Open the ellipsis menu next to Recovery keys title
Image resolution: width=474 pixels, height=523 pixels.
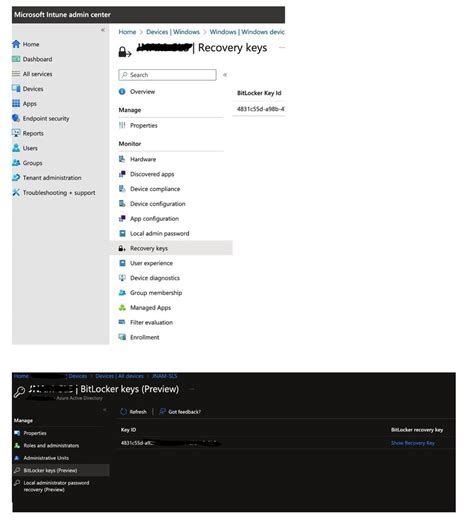pos(282,48)
